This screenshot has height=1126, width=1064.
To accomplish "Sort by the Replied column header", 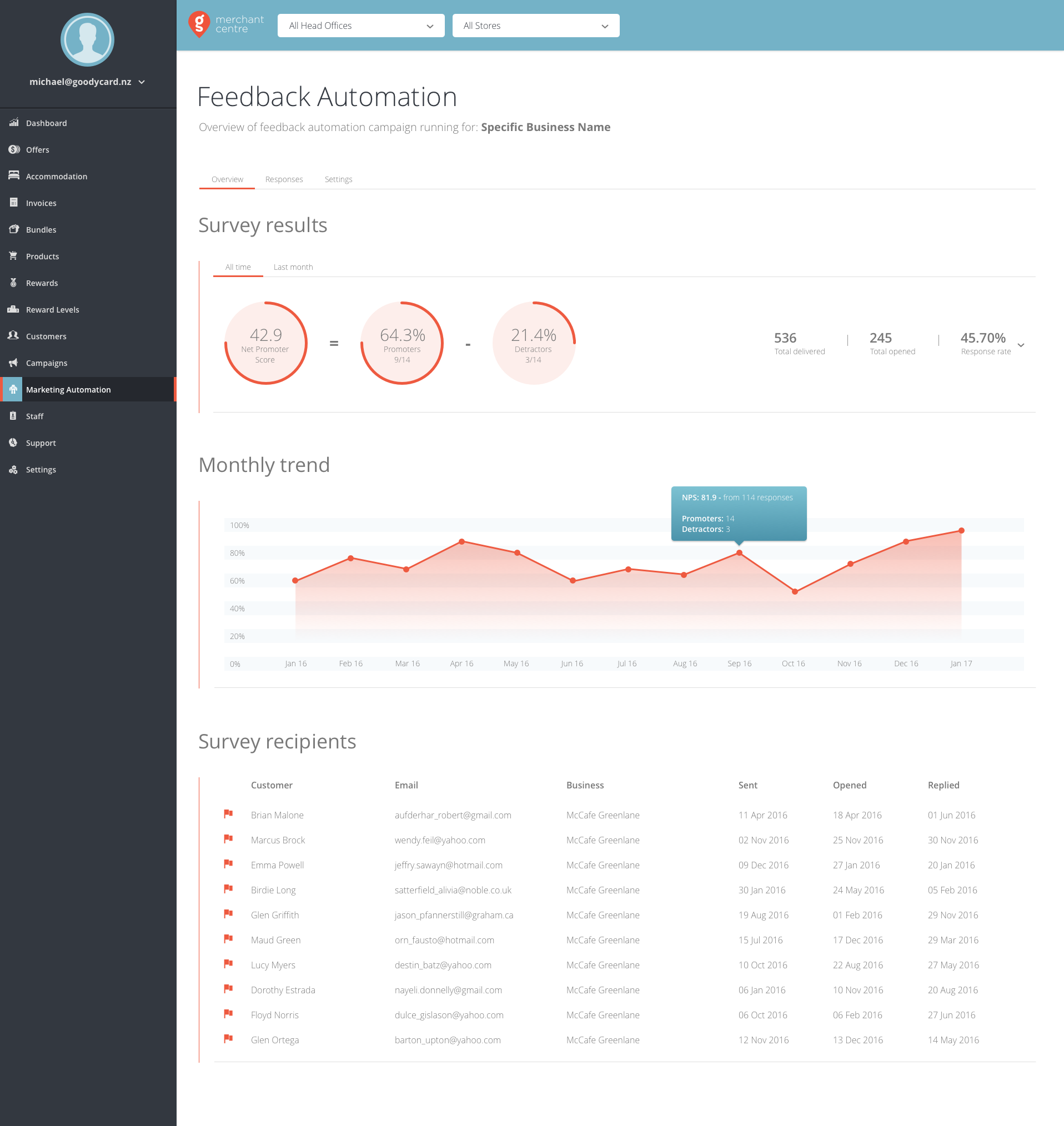I will [943, 785].
